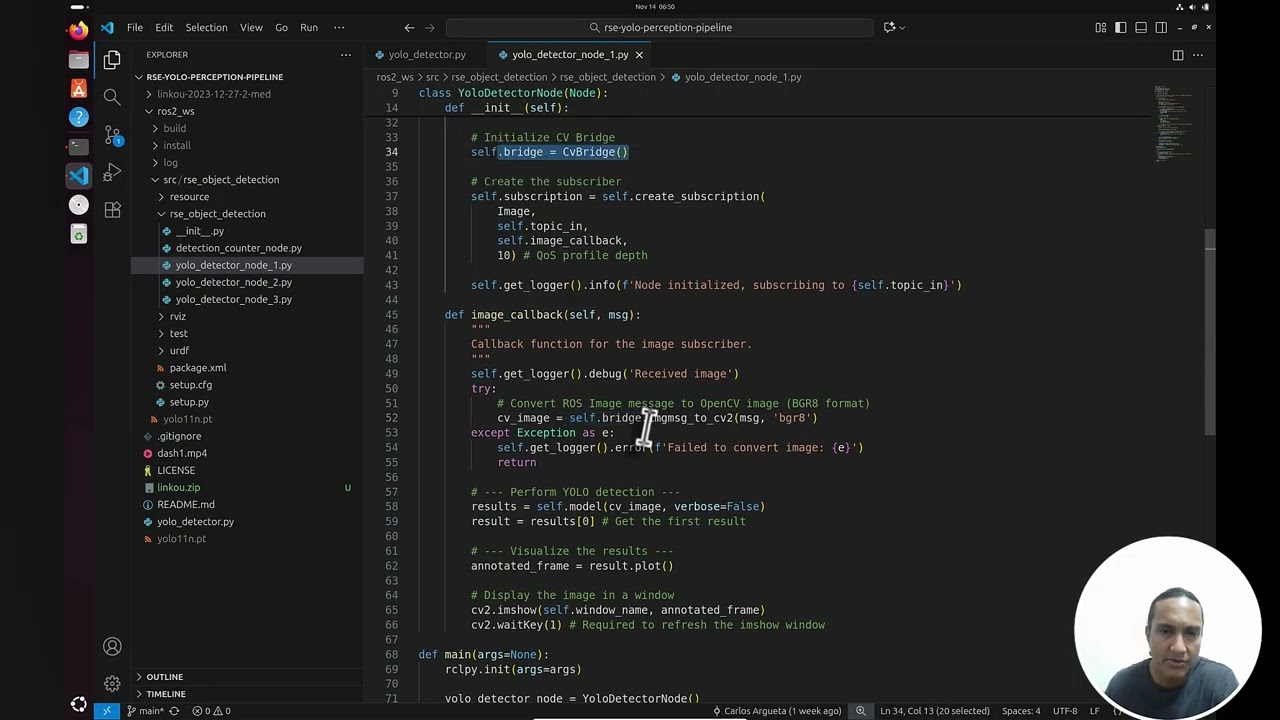Open the Source Control view

[112, 135]
